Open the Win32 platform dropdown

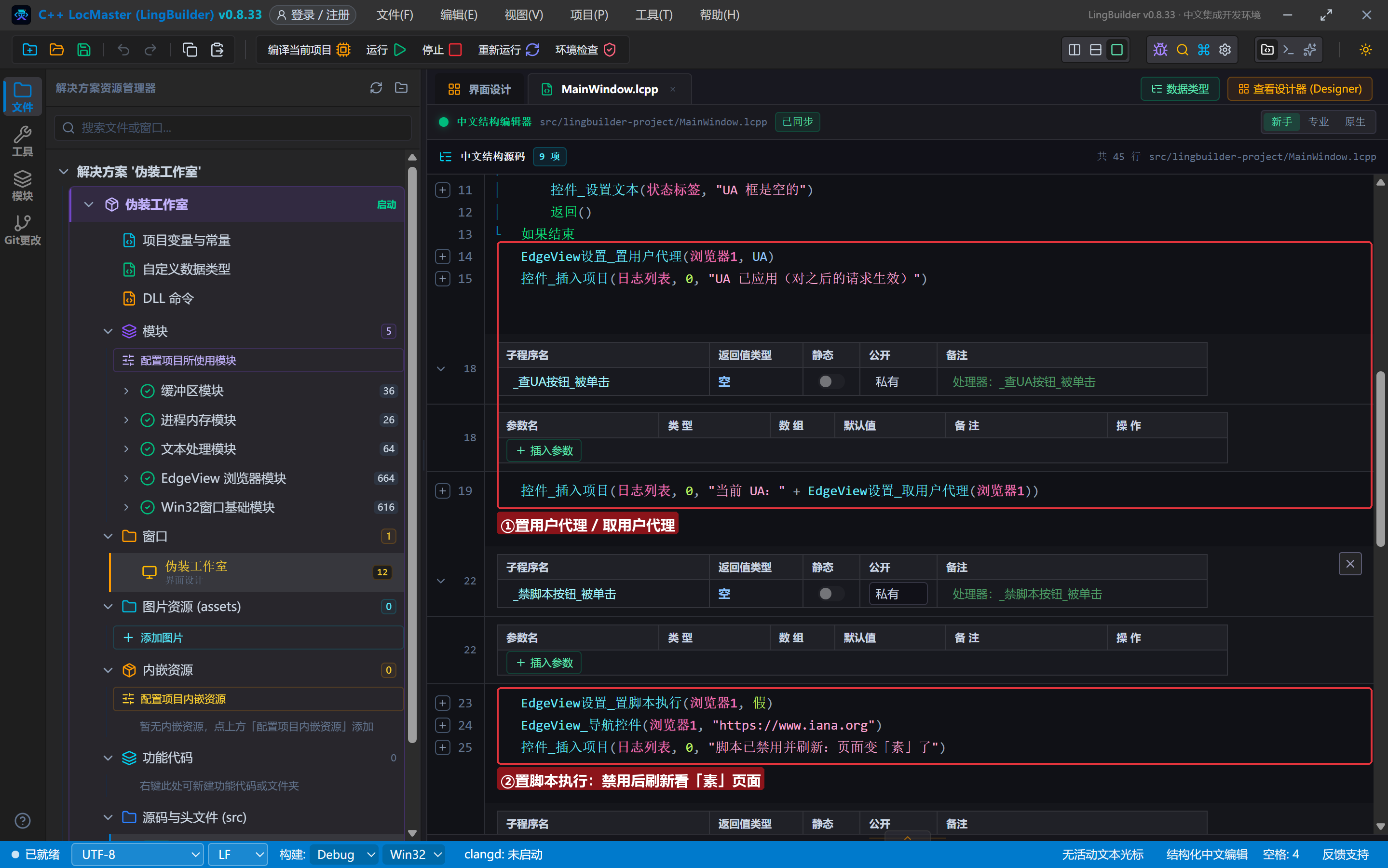coord(414,854)
